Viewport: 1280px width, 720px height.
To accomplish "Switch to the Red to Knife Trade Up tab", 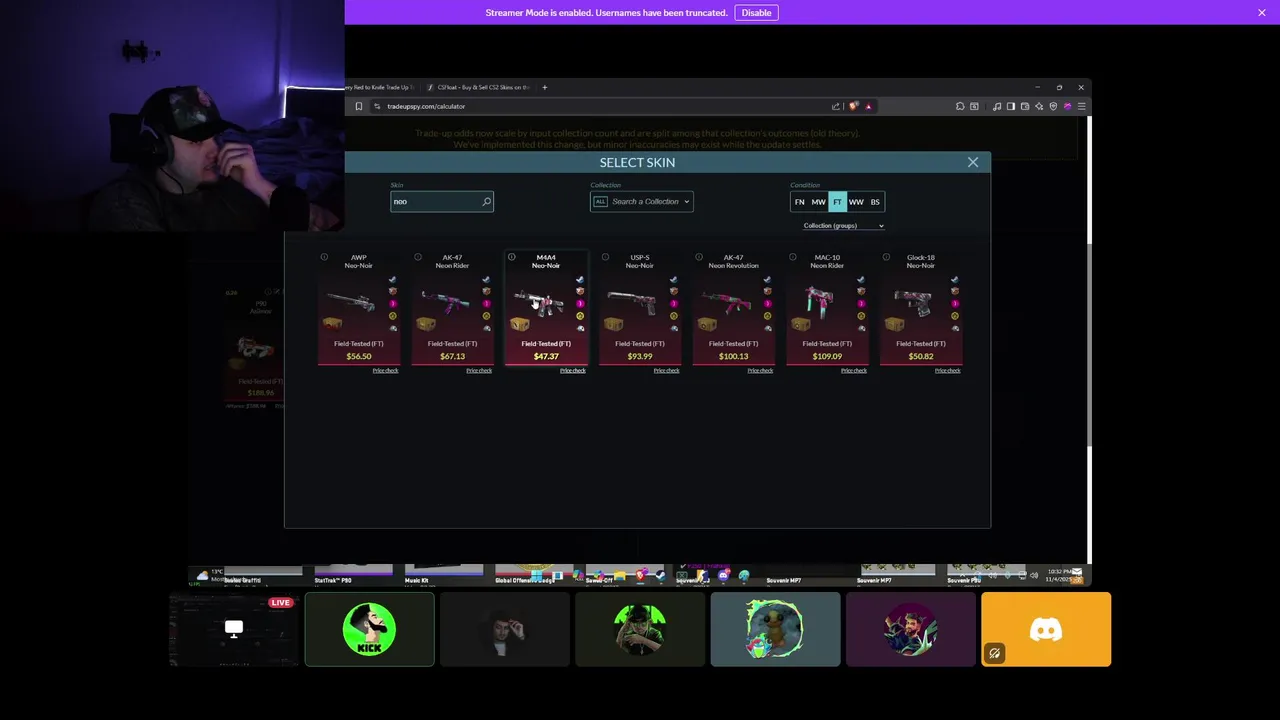I will [380, 87].
